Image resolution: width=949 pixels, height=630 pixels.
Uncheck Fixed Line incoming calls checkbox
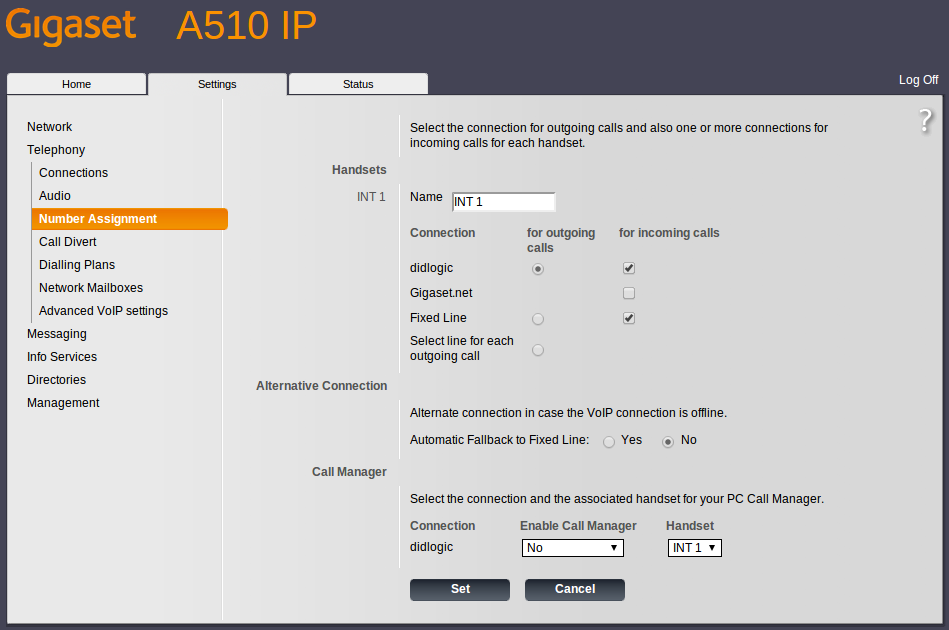coord(629,318)
